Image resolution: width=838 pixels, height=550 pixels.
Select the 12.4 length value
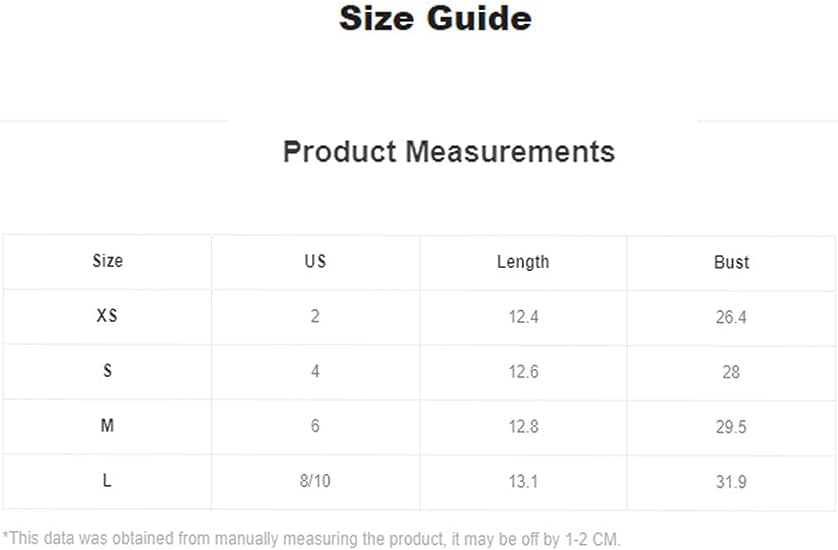click(x=523, y=317)
